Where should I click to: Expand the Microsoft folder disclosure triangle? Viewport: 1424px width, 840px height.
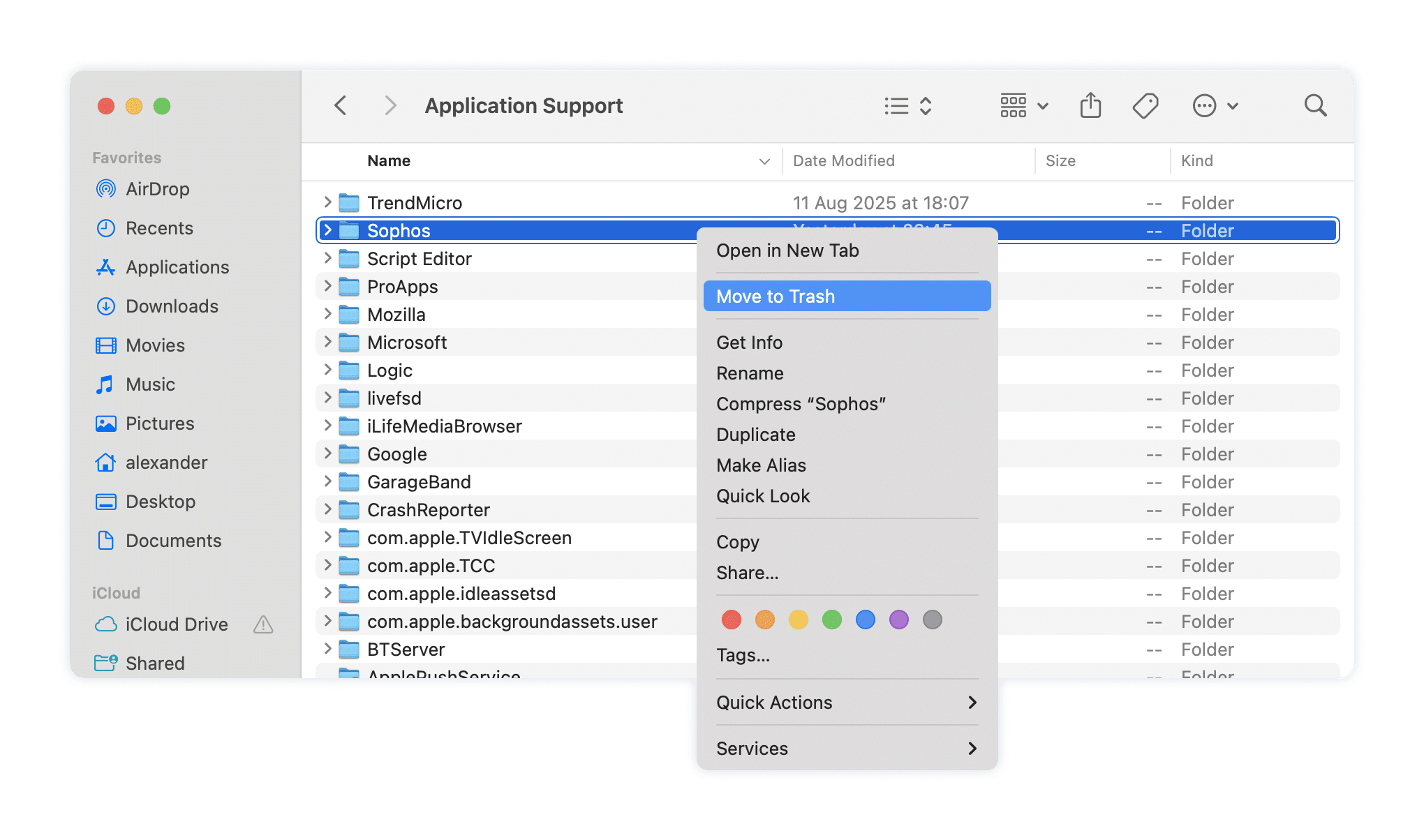pos(327,342)
